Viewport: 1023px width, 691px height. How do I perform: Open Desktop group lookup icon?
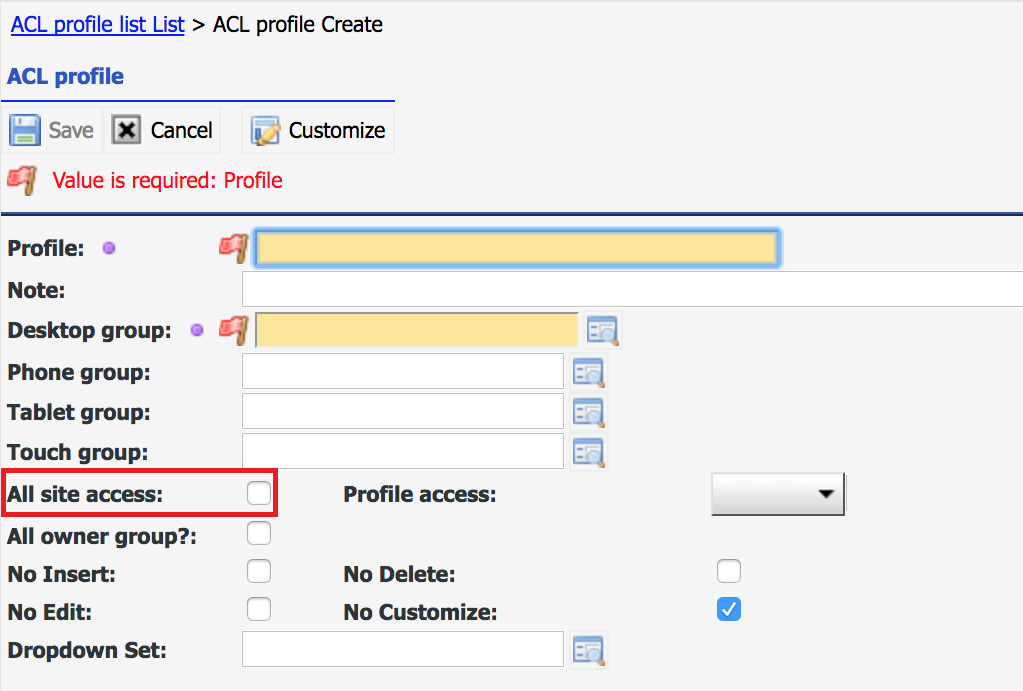pyautogui.click(x=602, y=331)
